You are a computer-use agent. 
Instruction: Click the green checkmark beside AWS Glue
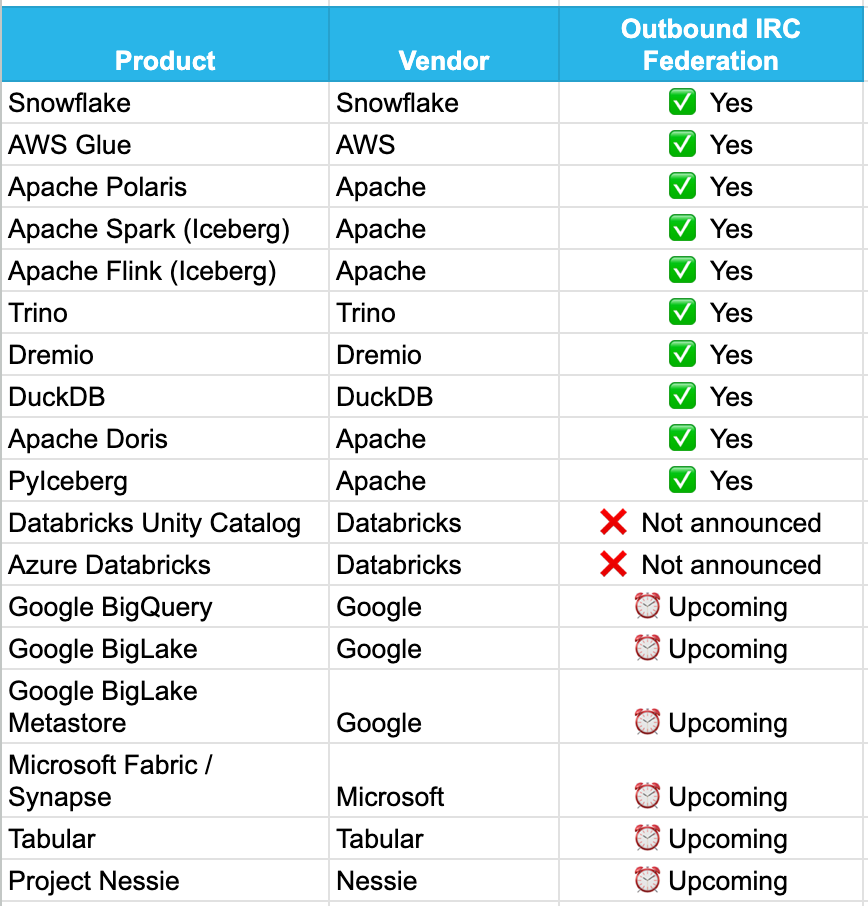point(682,145)
